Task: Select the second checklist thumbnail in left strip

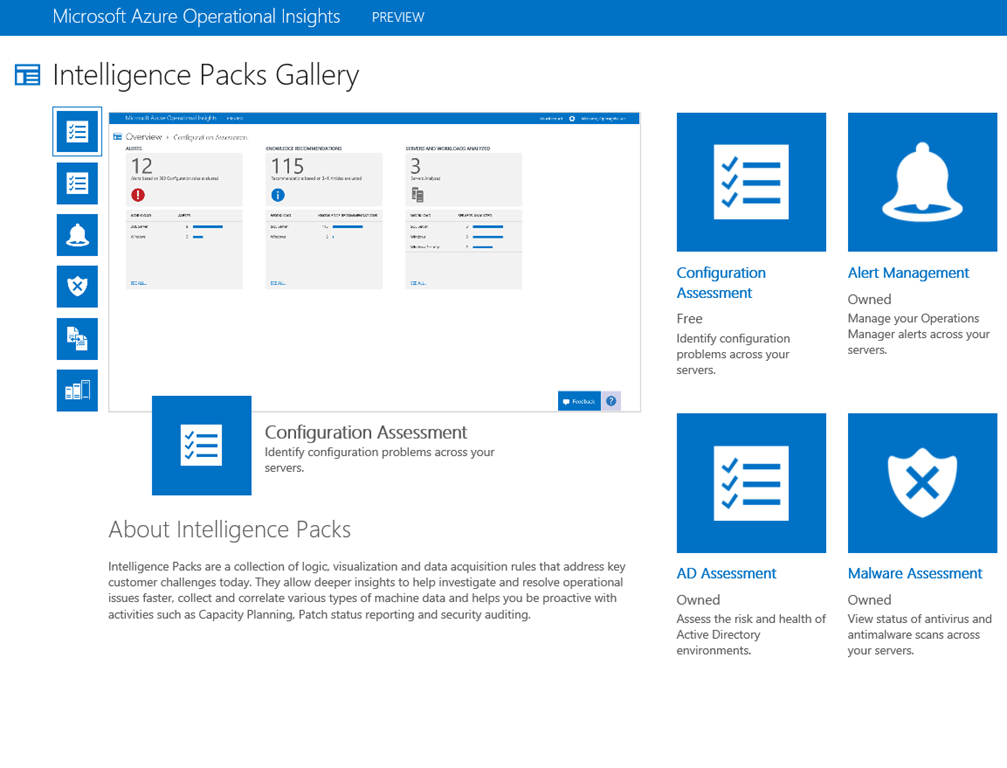Action: (x=77, y=183)
